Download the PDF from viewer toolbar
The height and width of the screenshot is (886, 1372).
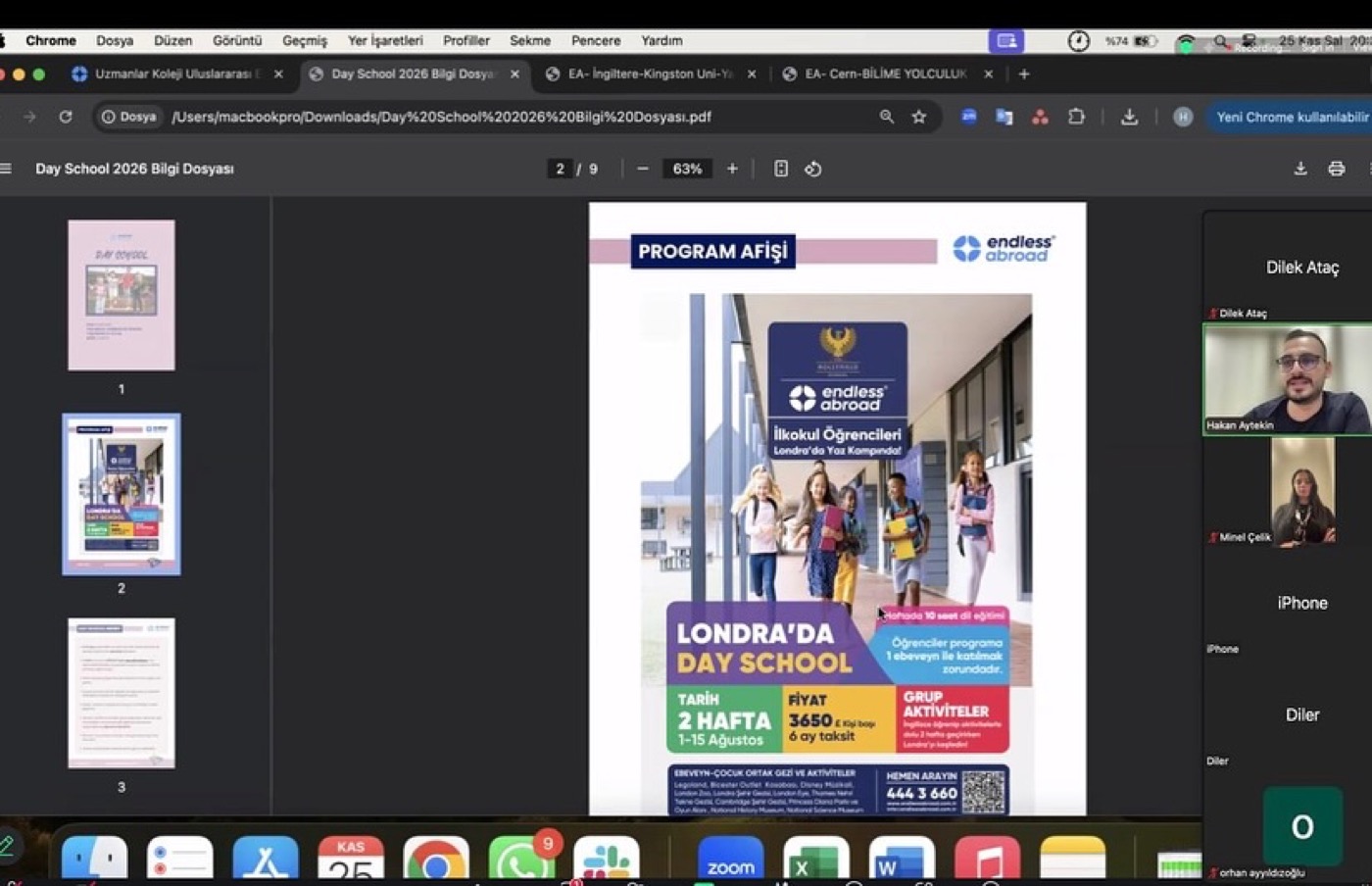point(1300,169)
